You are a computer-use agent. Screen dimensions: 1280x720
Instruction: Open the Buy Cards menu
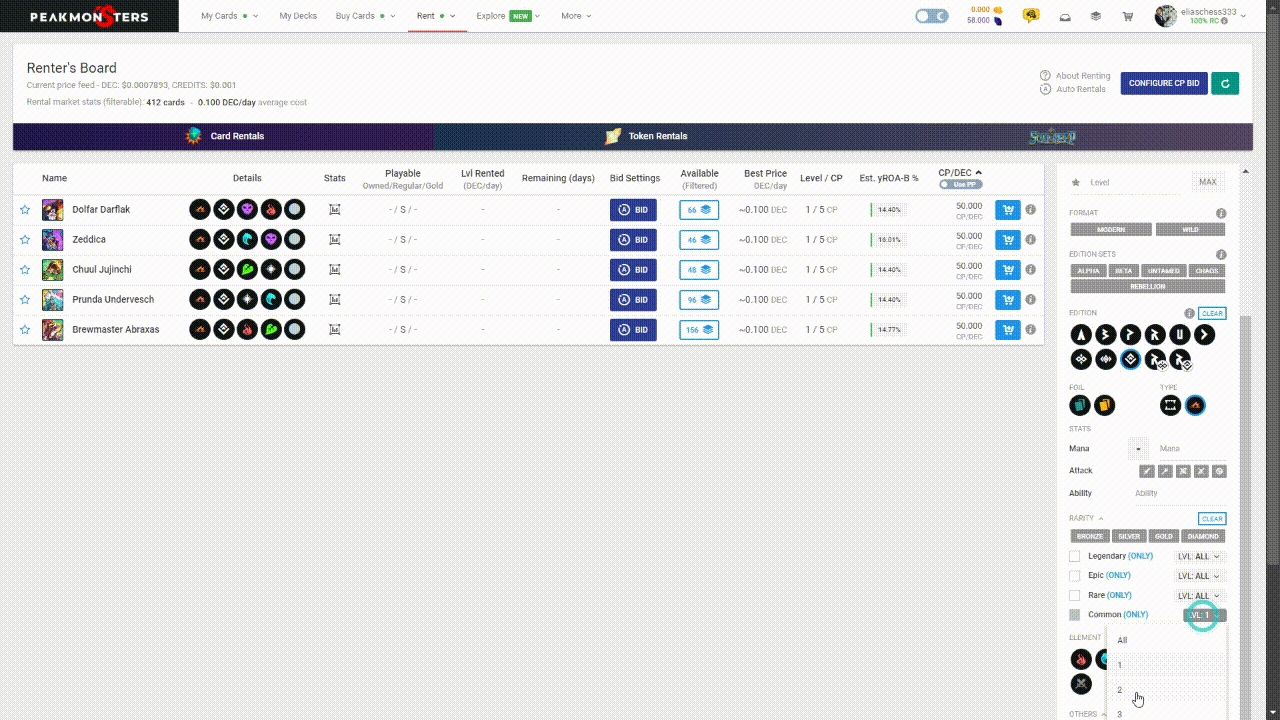(x=365, y=16)
